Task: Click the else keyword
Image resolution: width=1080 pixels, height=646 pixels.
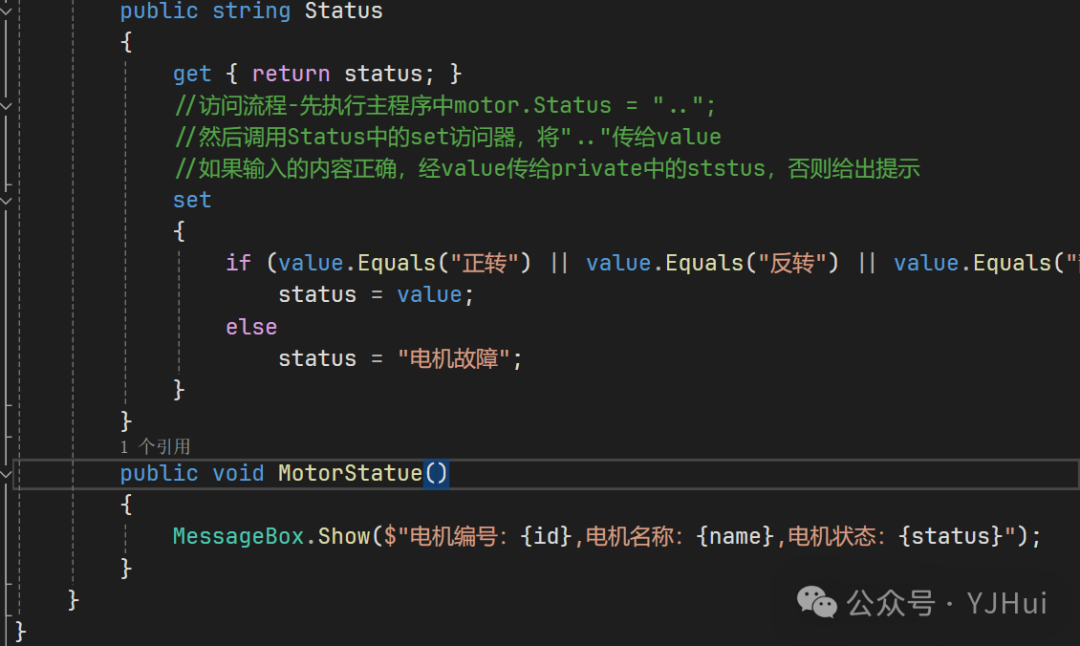Action: [x=251, y=327]
